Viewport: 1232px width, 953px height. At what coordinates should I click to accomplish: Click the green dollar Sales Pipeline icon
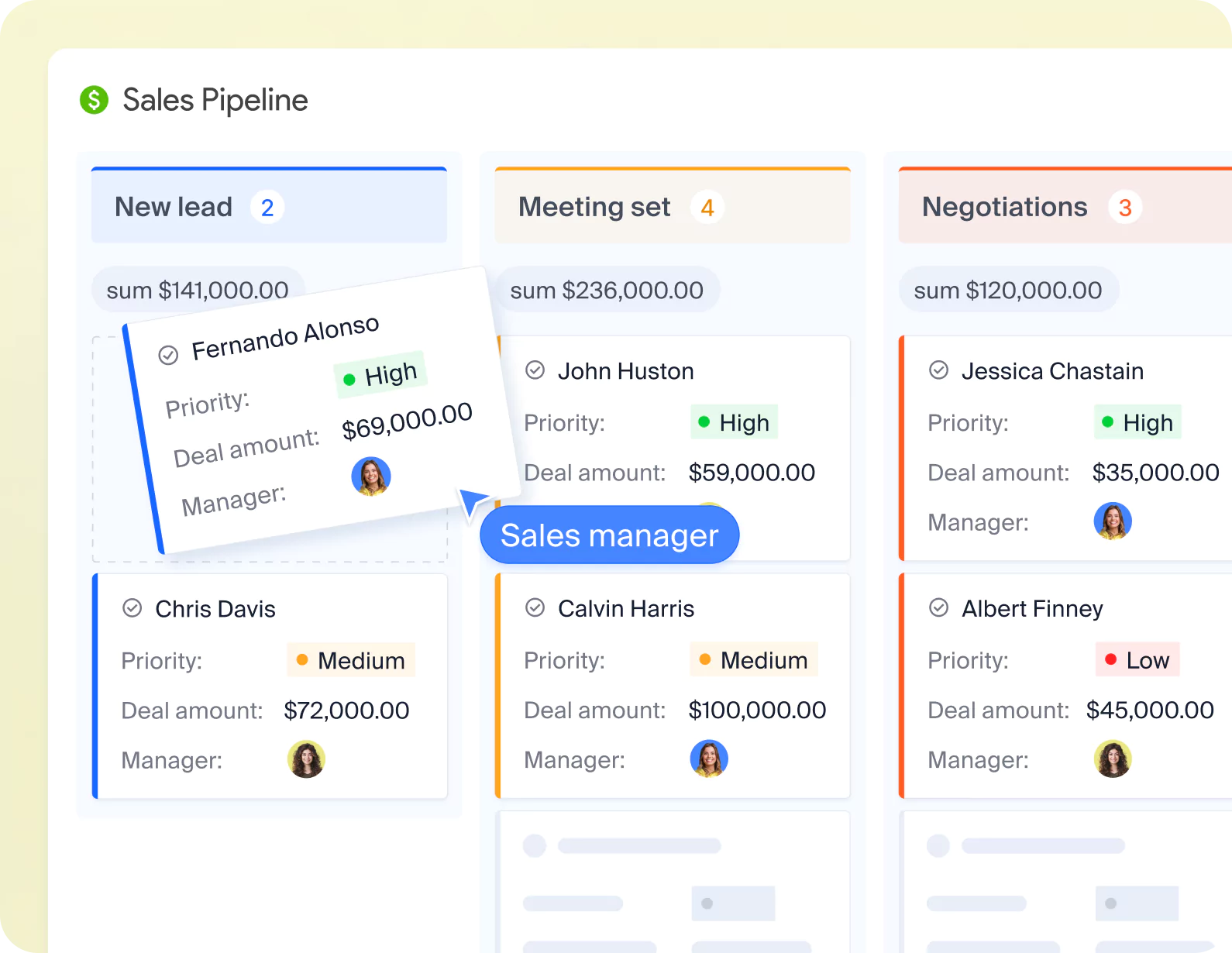click(x=94, y=100)
